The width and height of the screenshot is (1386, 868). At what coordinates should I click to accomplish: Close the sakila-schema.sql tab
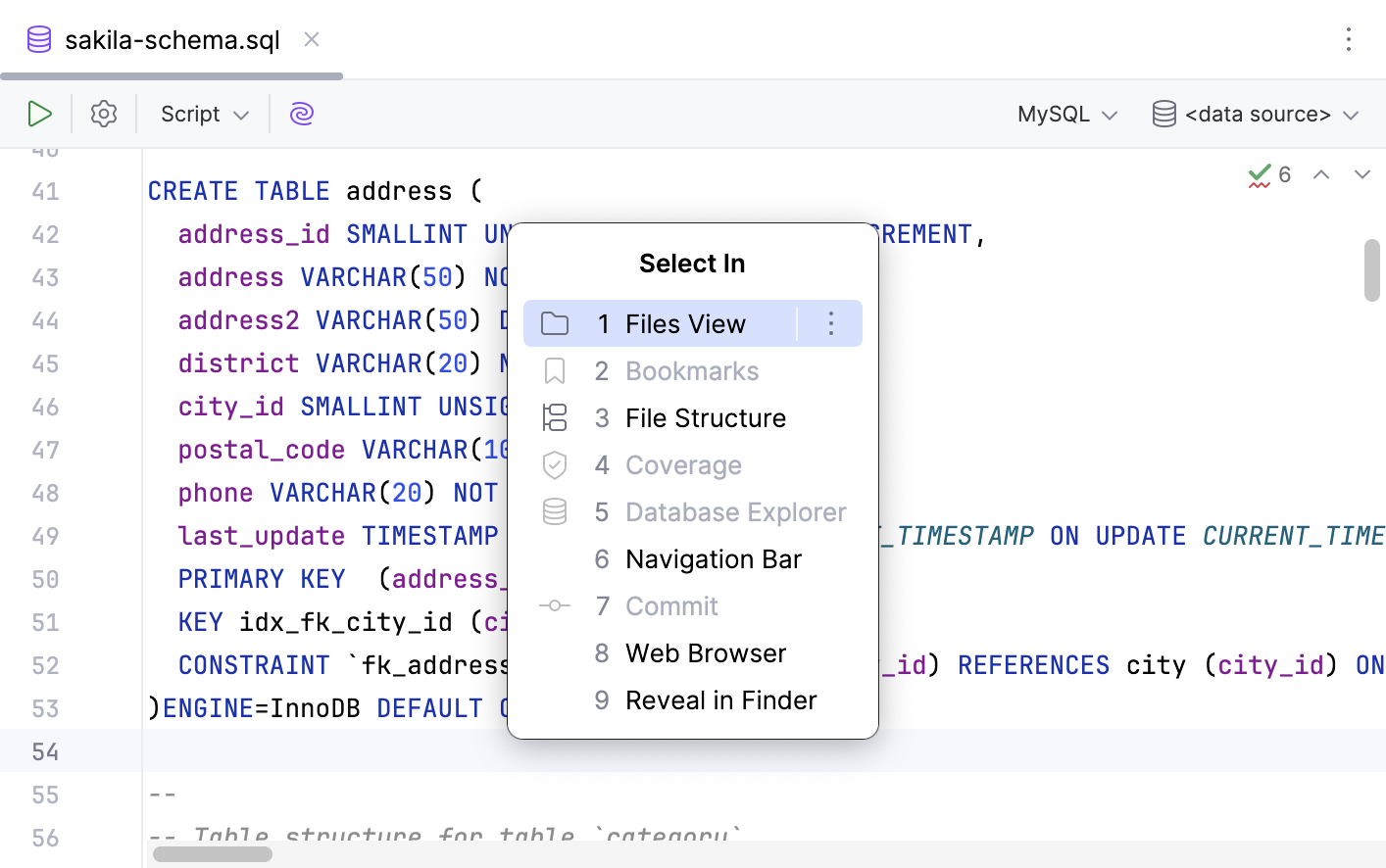(x=312, y=39)
